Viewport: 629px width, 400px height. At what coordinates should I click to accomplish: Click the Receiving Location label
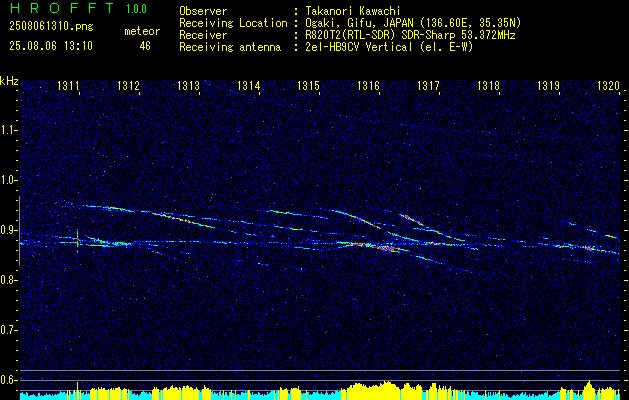pyautogui.click(x=233, y=23)
